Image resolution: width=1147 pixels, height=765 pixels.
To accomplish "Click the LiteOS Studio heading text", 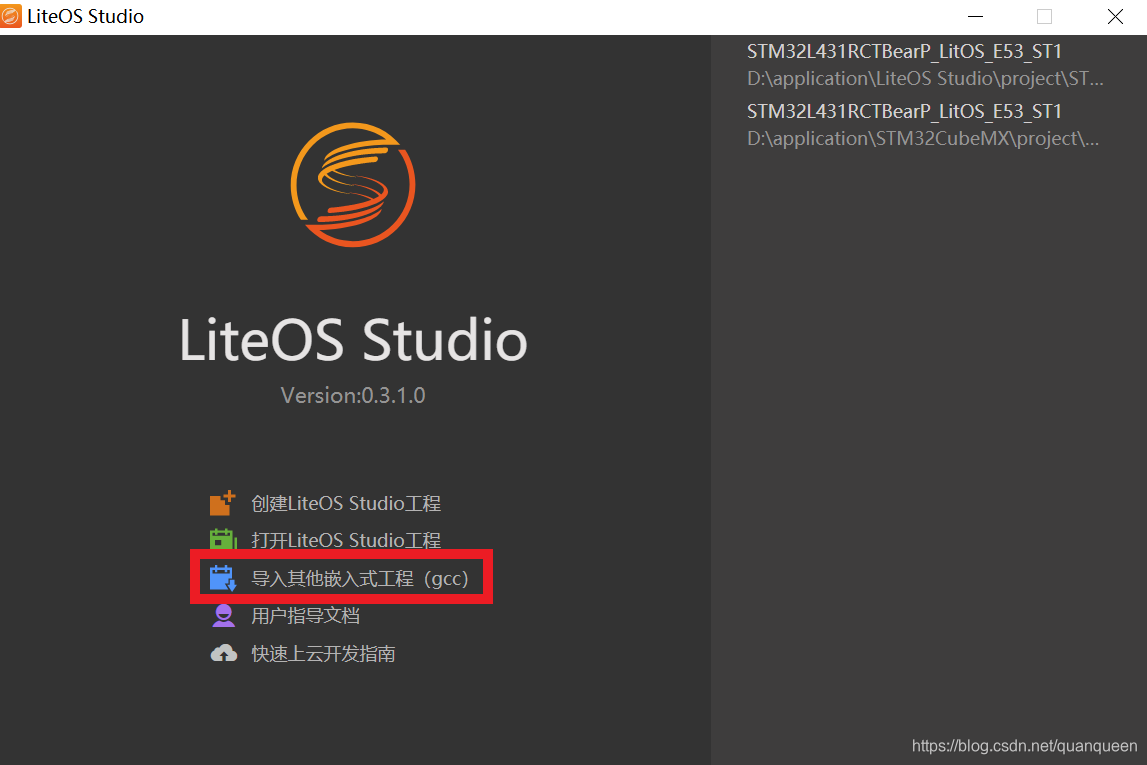I will click(x=353, y=340).
